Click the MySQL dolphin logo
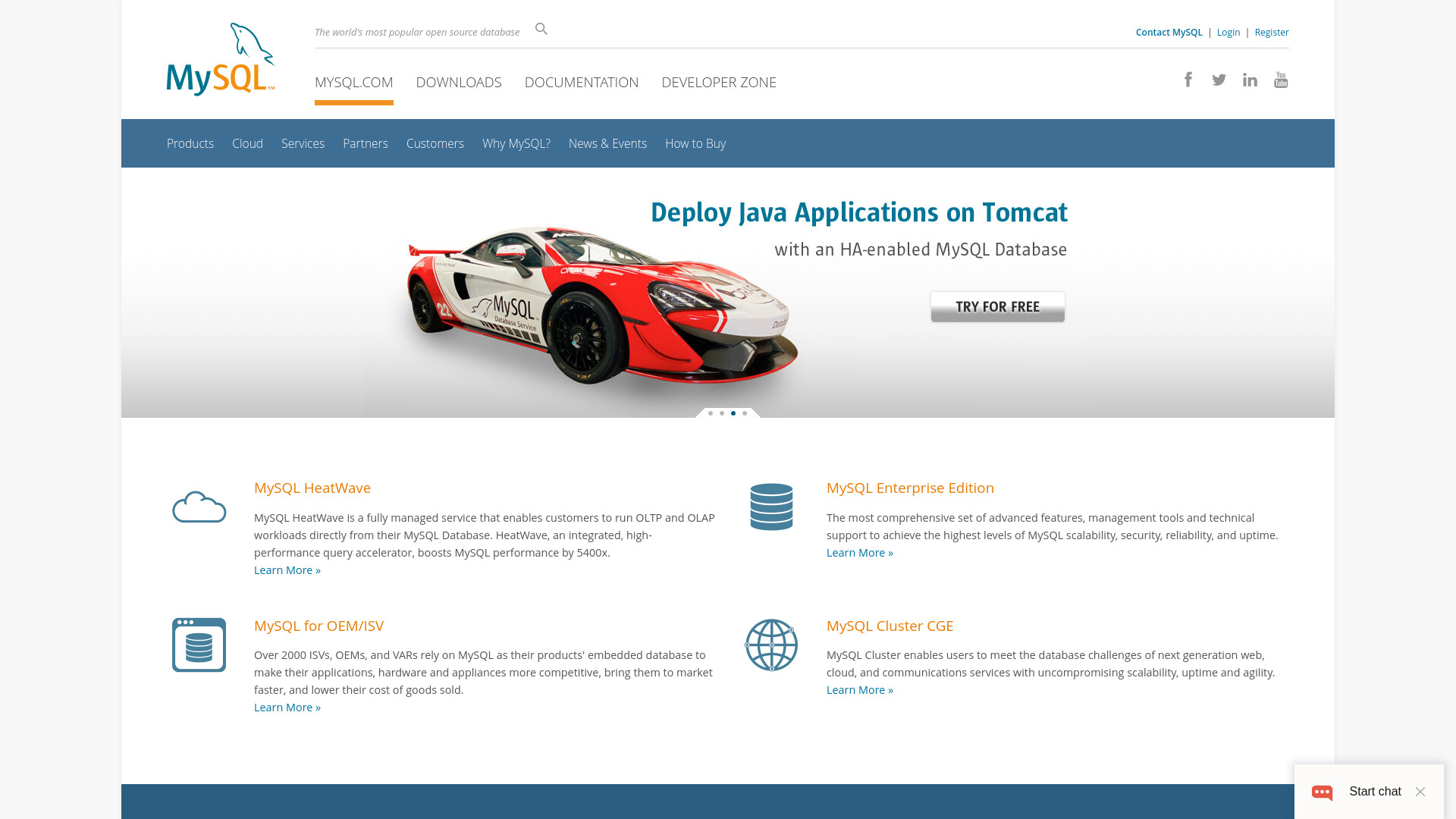1456x819 pixels. tap(221, 59)
